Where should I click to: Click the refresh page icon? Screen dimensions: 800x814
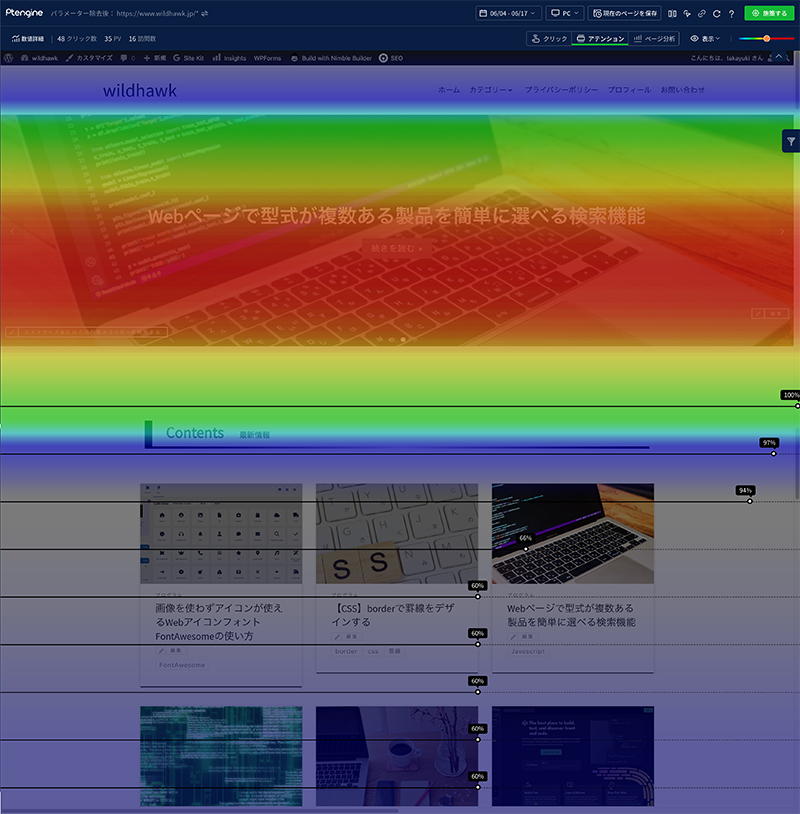coord(716,13)
